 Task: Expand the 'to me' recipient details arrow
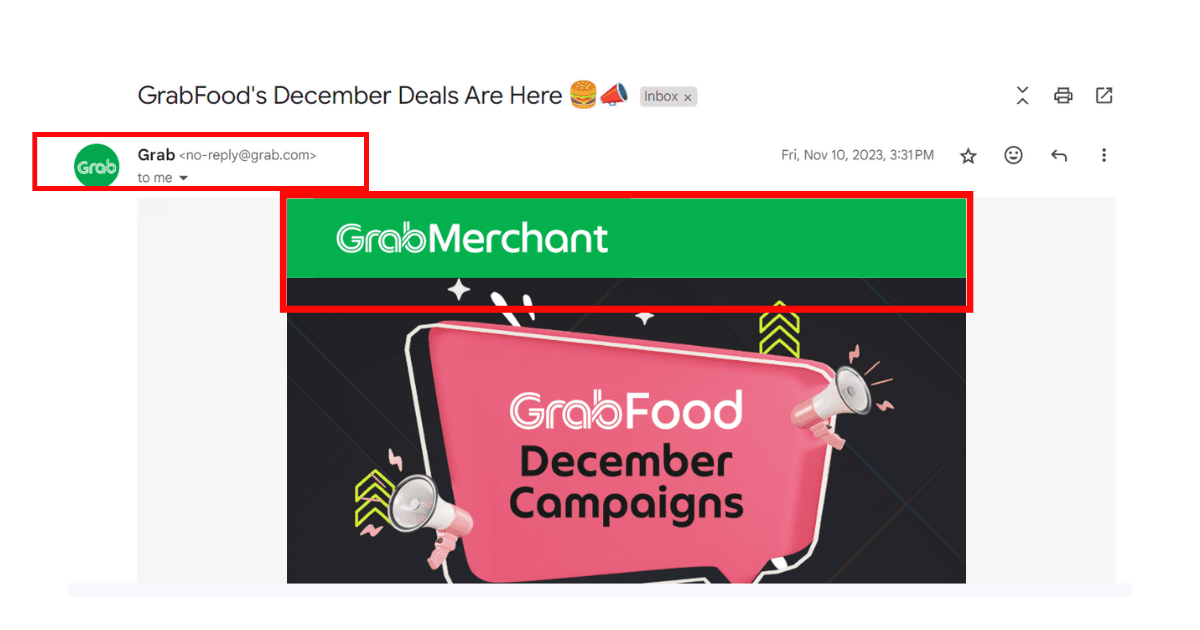pos(183,178)
